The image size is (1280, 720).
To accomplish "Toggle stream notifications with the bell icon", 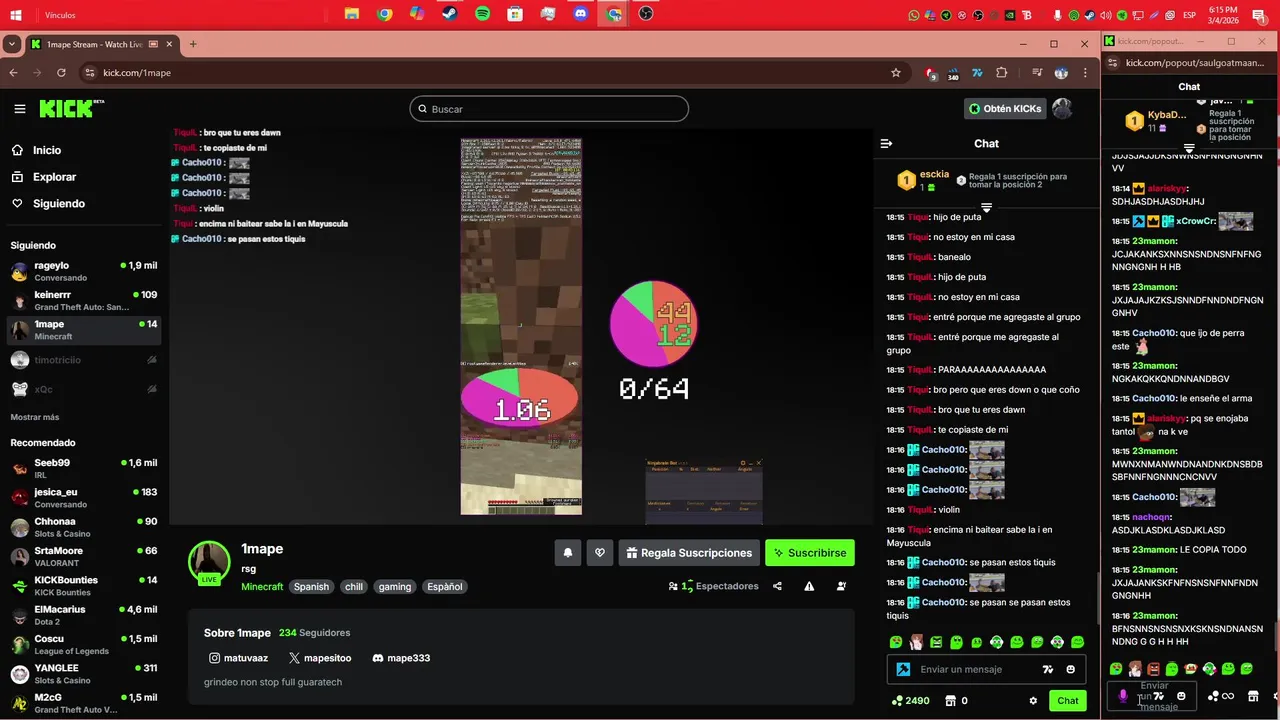I will [x=568, y=552].
